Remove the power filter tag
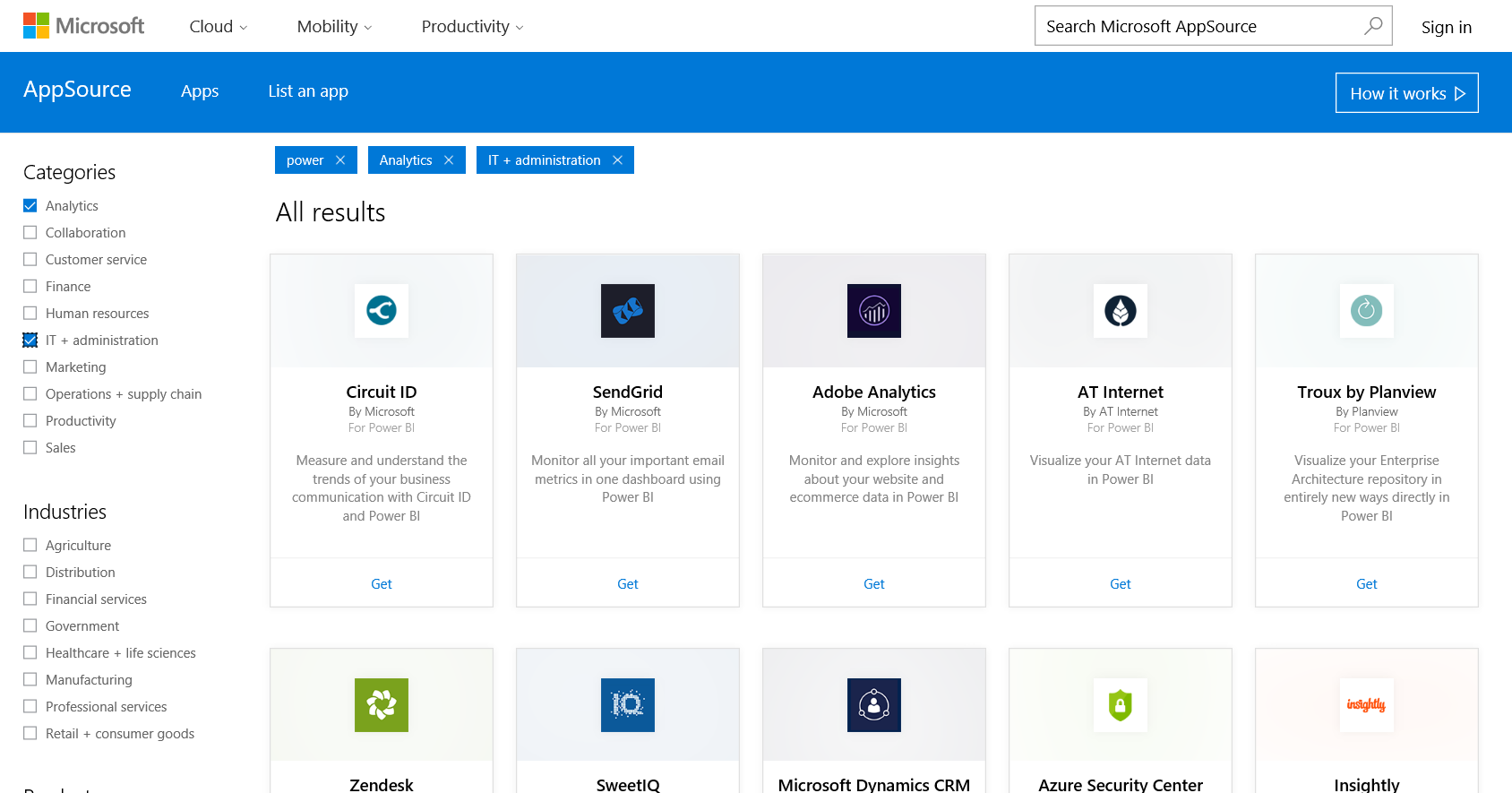1512x793 pixels. [x=340, y=160]
